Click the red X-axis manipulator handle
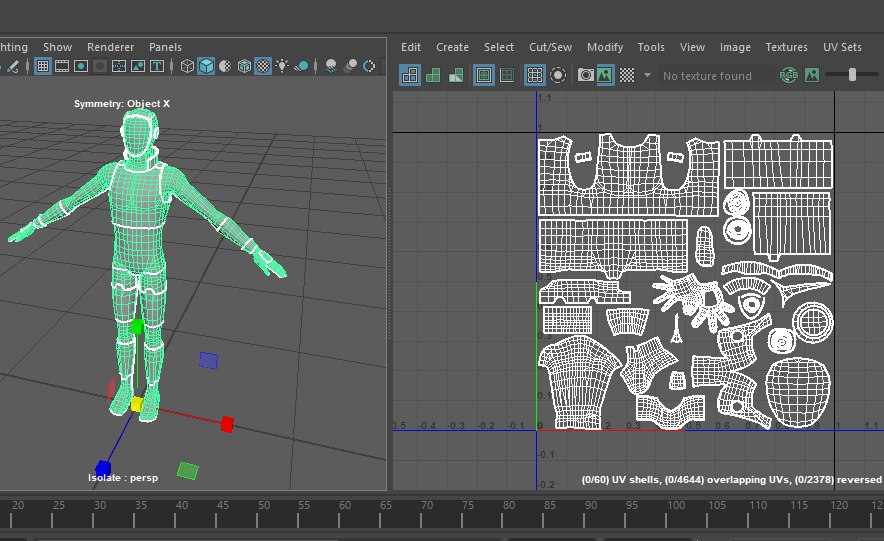Screen dimensions: 884x541 [x=227, y=424]
